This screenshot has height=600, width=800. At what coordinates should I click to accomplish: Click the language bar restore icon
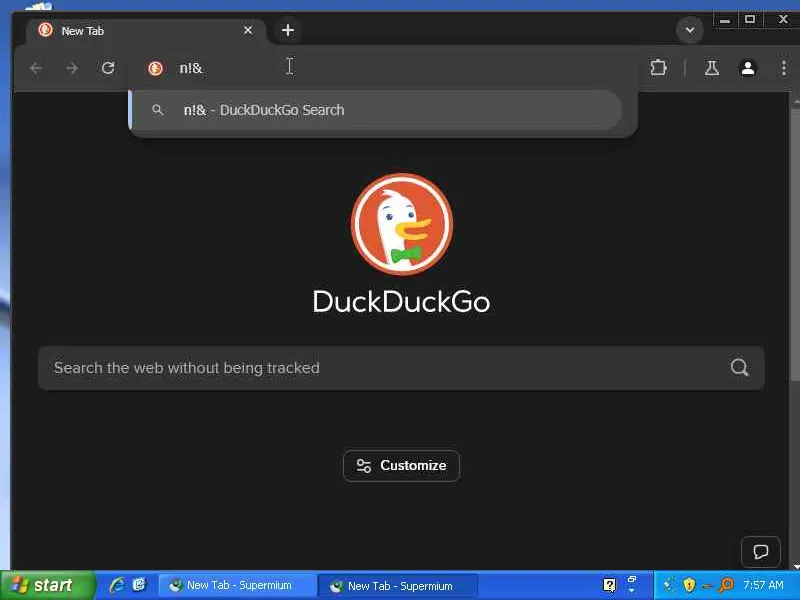coord(632,579)
